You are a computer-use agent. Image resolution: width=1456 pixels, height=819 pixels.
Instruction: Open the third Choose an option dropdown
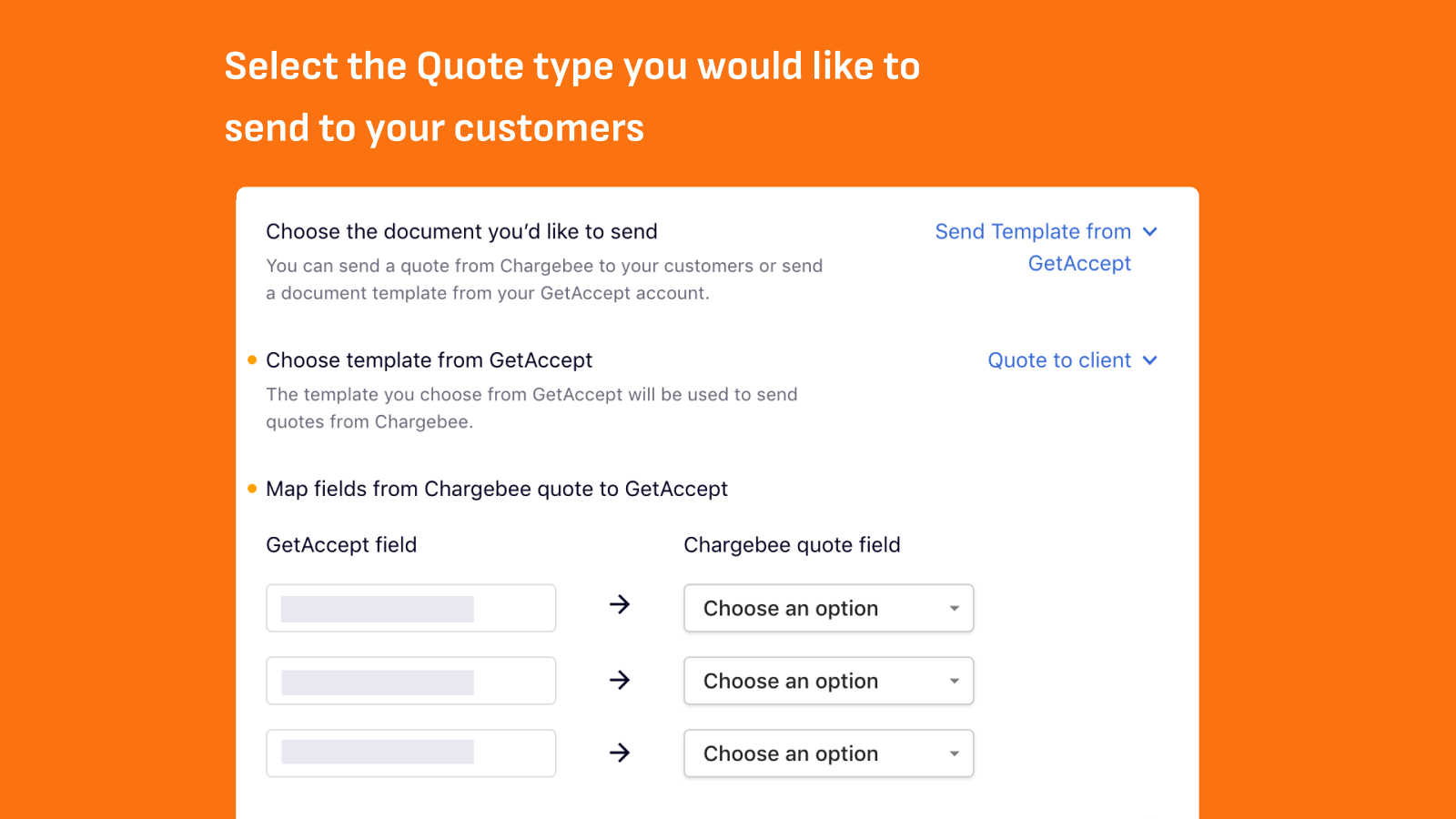(x=828, y=753)
